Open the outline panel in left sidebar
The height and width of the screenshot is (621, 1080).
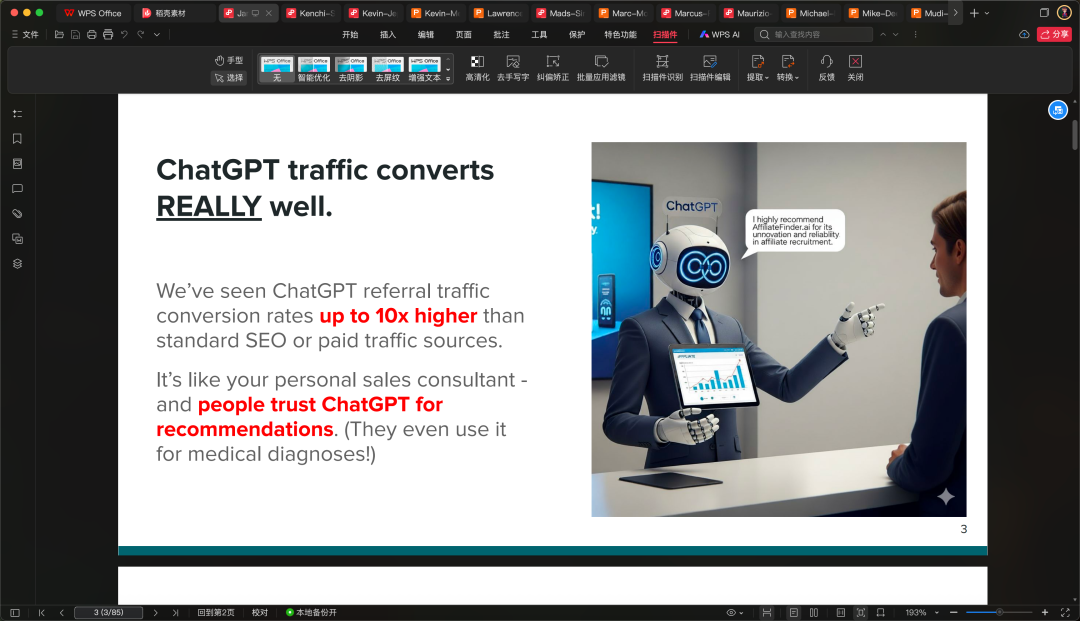pos(17,114)
